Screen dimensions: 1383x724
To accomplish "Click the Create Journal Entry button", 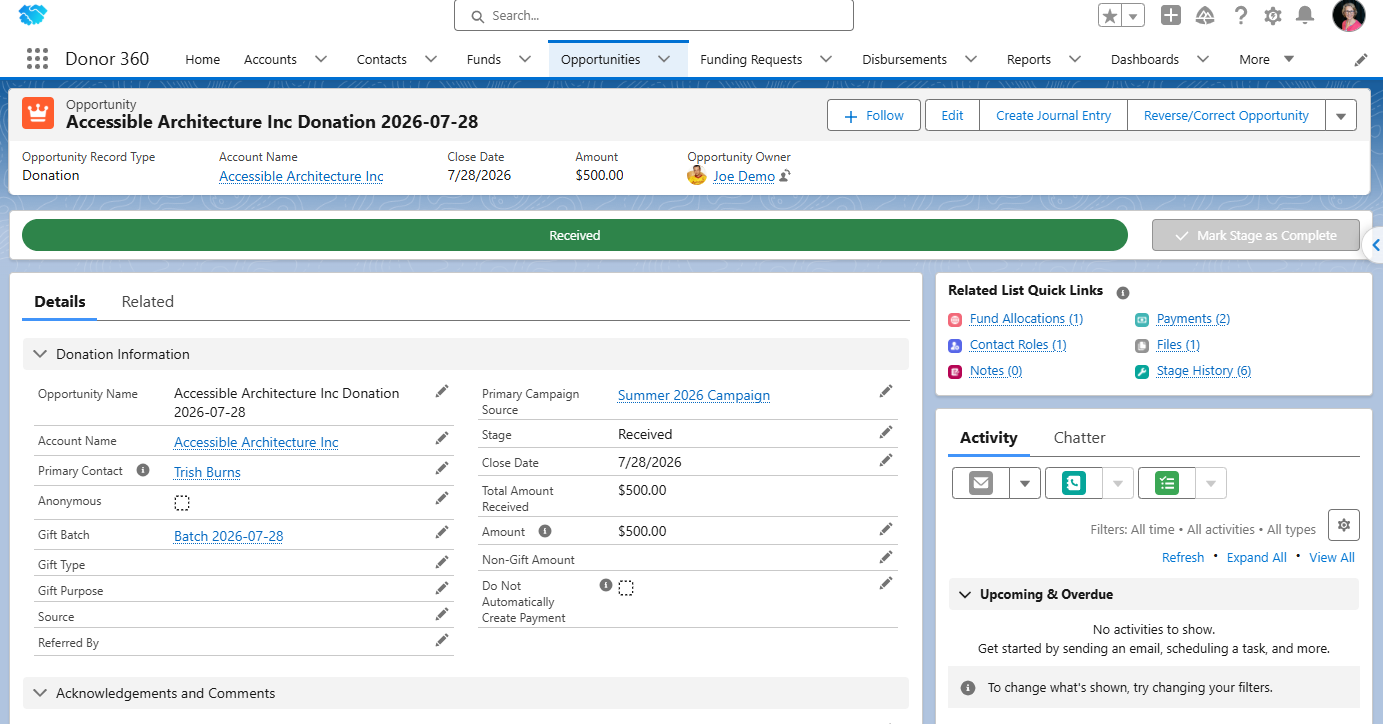I will pyautogui.click(x=1053, y=116).
